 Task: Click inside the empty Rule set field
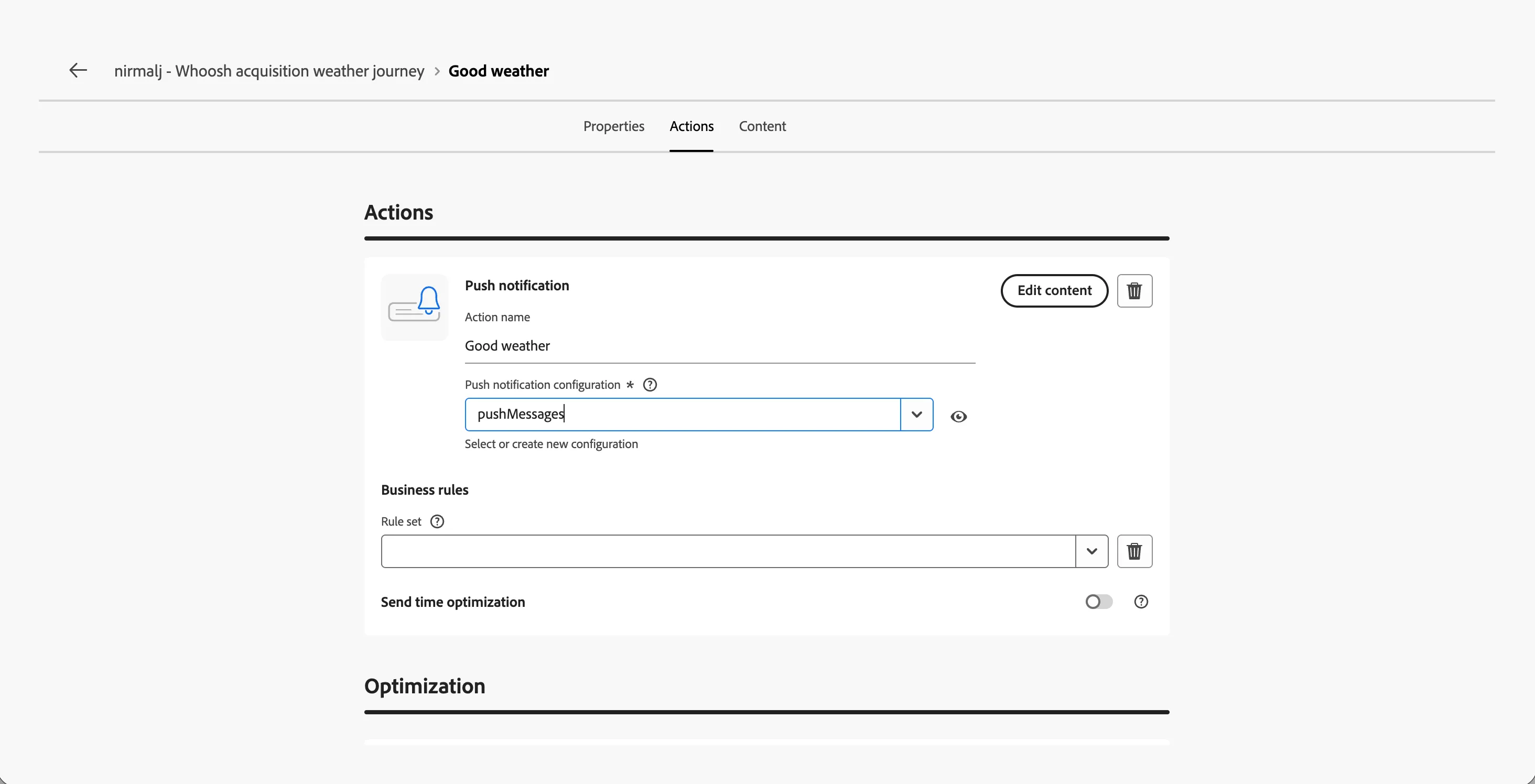click(728, 551)
